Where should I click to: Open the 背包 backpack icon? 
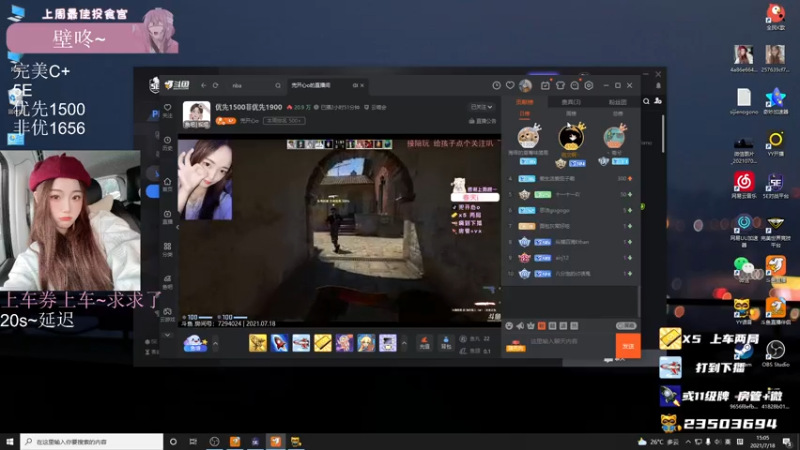(x=446, y=343)
